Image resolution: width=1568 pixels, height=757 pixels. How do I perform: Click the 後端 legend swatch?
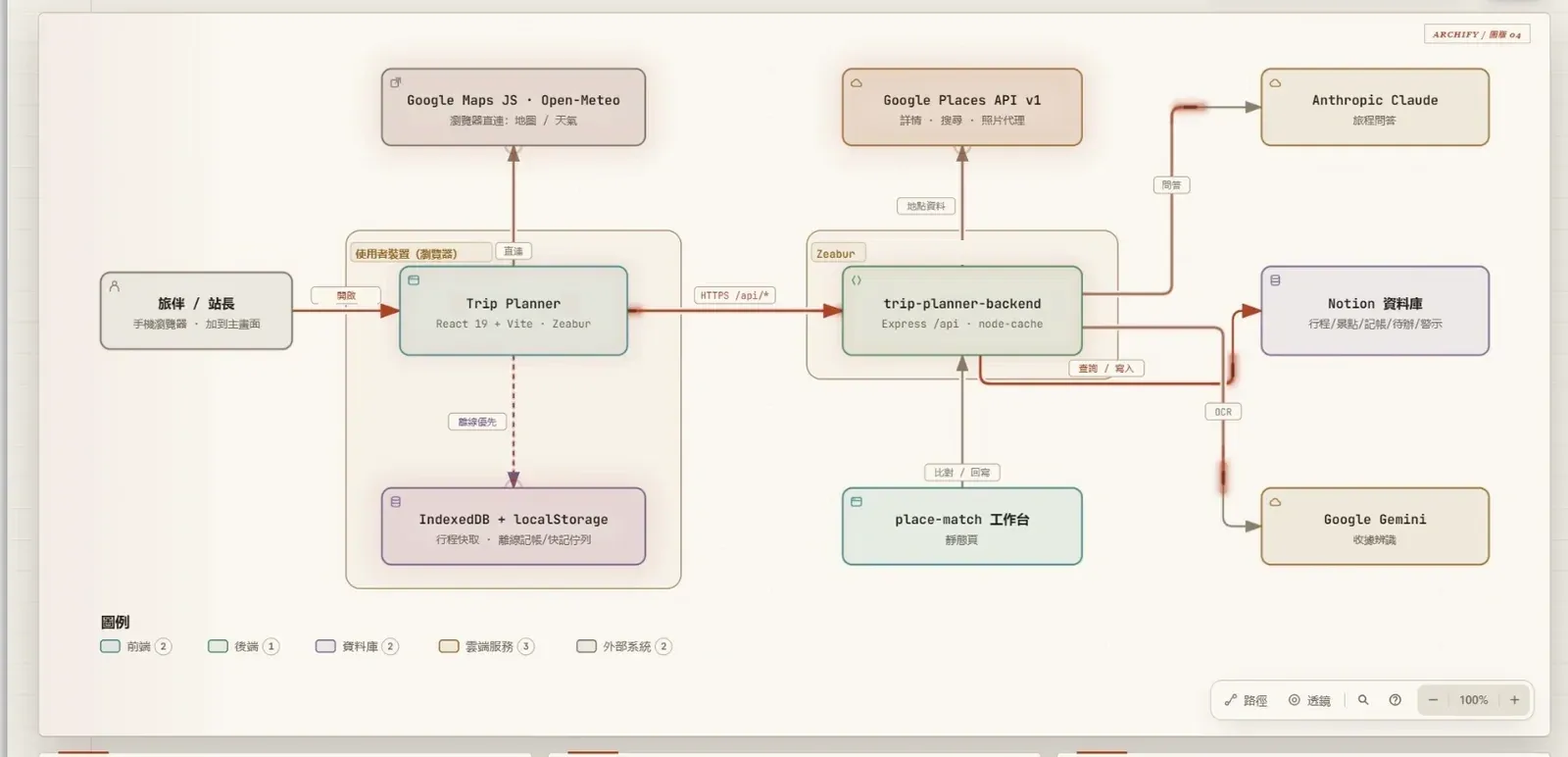pyautogui.click(x=218, y=646)
